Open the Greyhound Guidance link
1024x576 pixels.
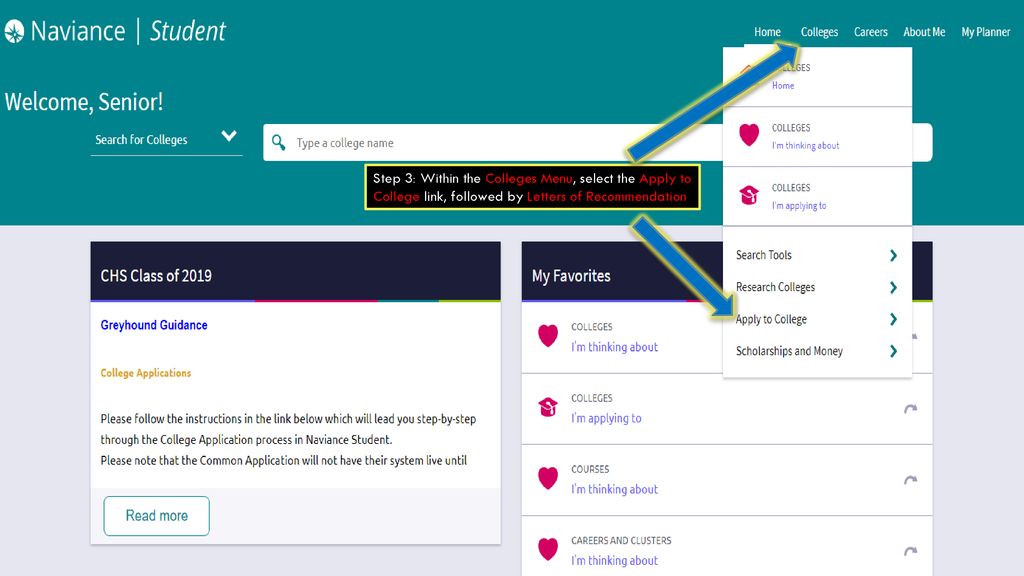click(x=154, y=325)
